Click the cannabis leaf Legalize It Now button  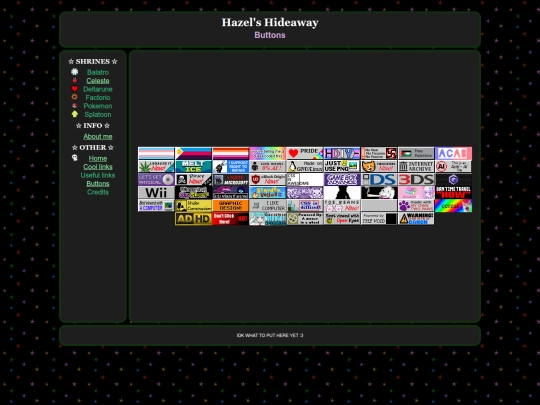156,166
